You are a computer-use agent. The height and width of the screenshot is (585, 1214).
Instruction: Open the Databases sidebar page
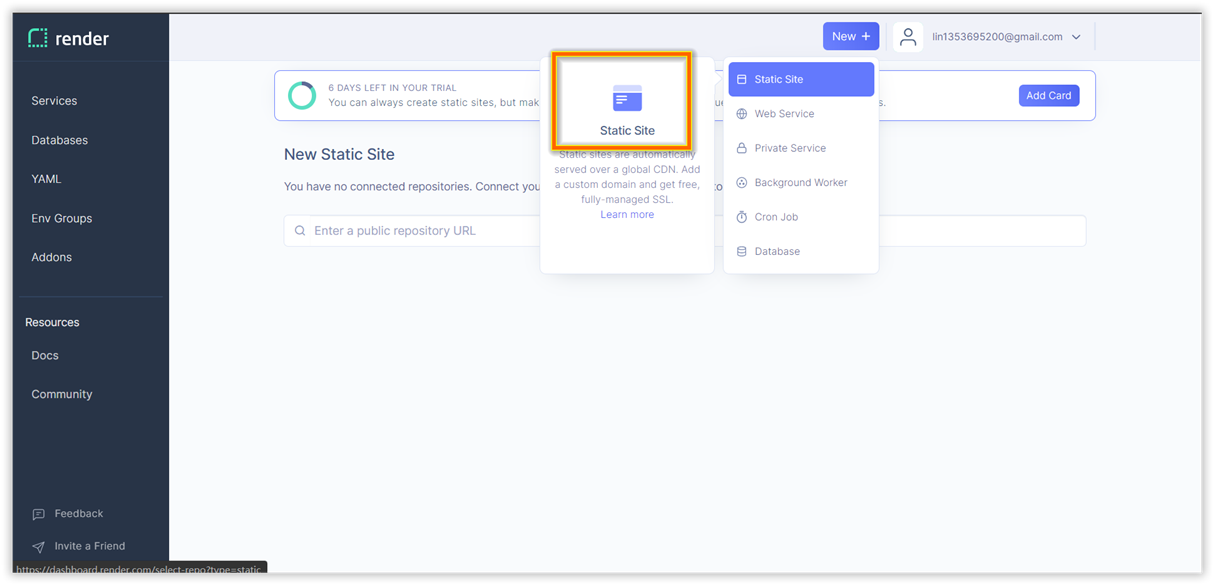click(59, 140)
